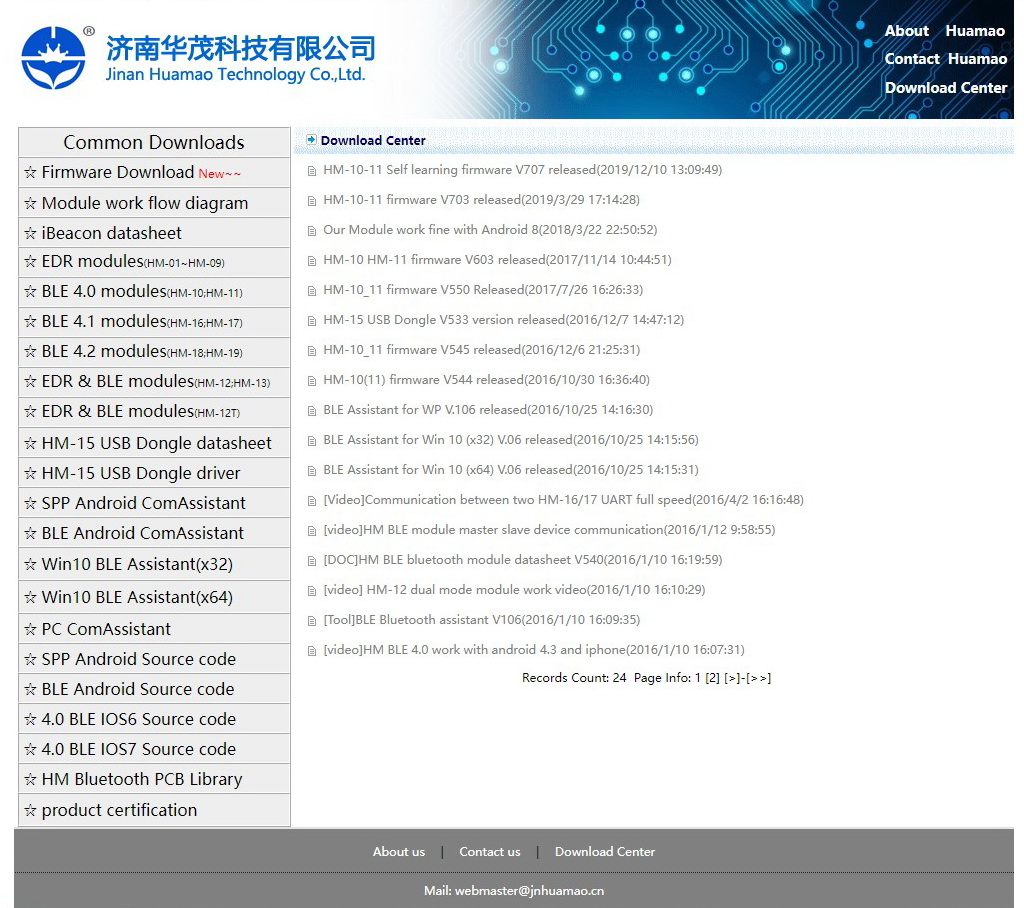The height and width of the screenshot is (908, 1024).
Task: Go to page 2 of records
Action: (712, 678)
